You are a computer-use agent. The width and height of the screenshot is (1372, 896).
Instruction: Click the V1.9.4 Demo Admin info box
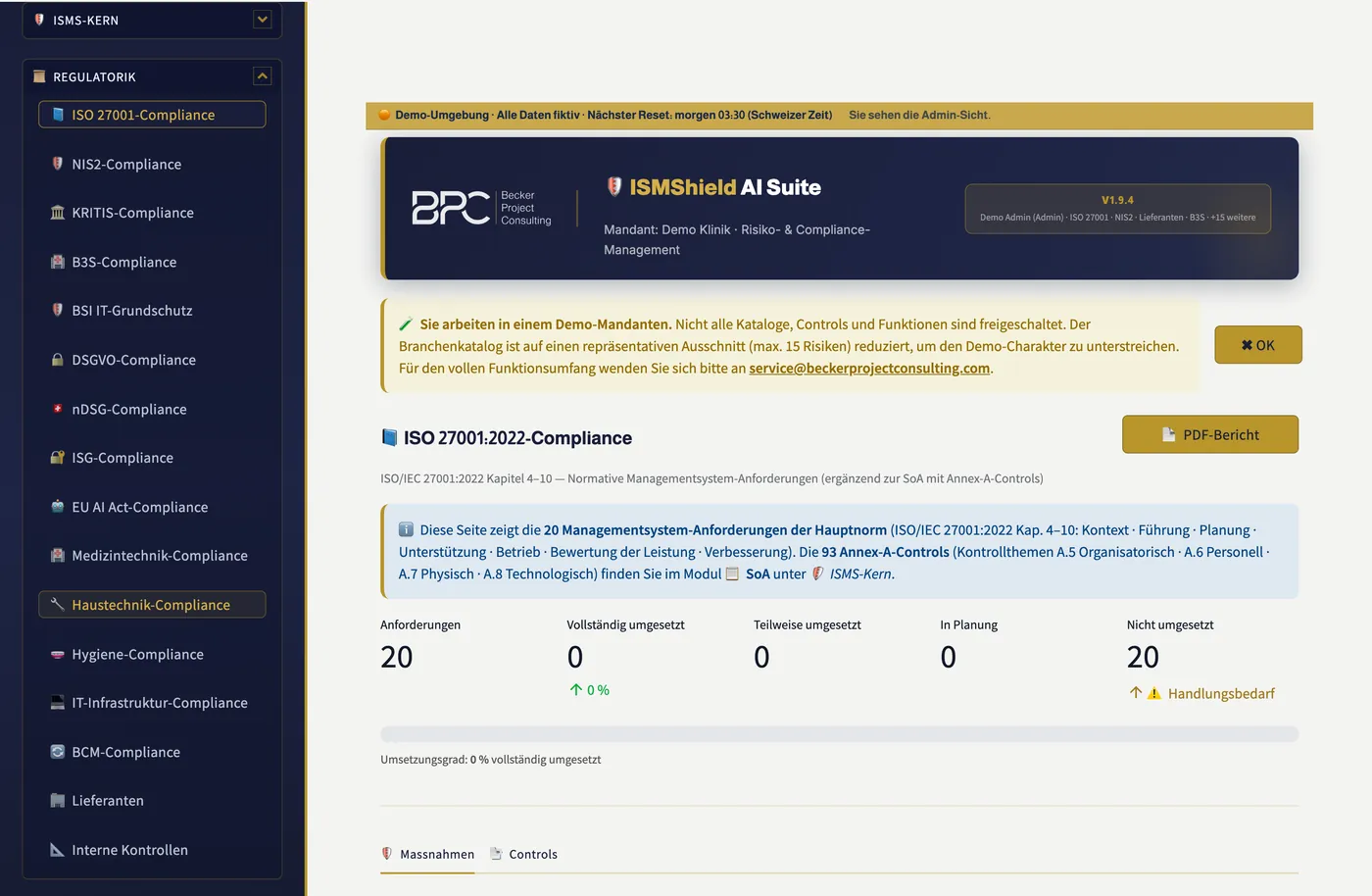click(x=1117, y=209)
